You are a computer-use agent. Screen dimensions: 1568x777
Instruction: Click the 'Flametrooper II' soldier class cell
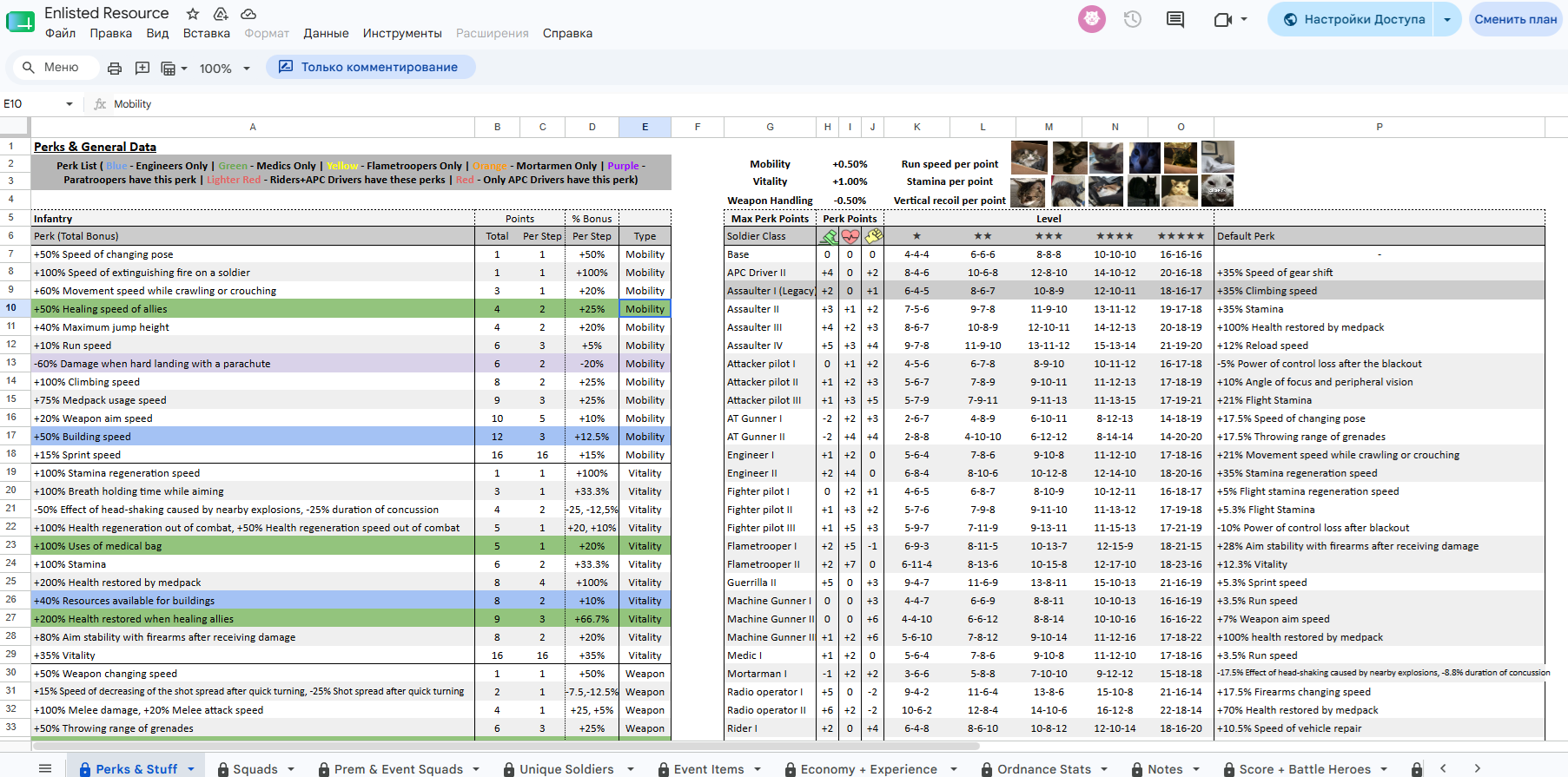(770, 564)
